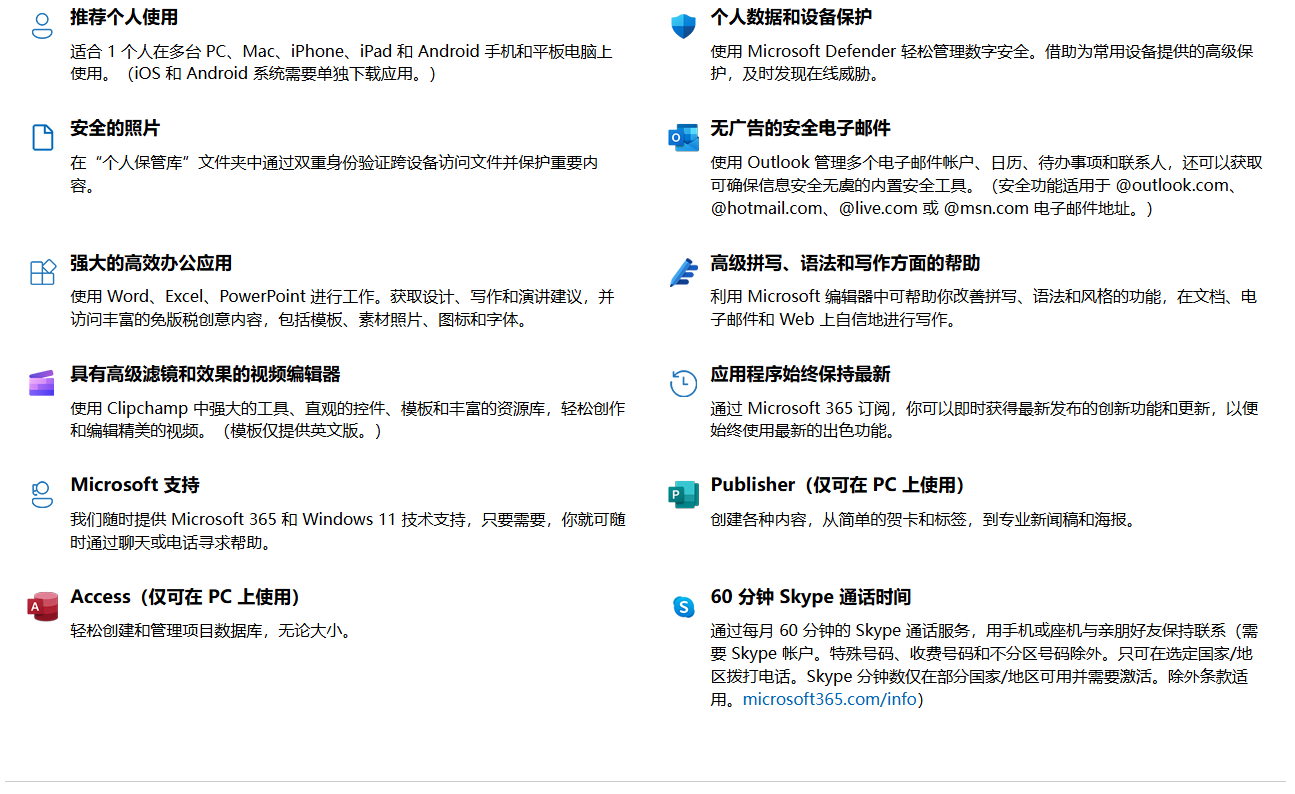Viewport: 1295px width, 794px height.
Task: Click the Microsoft Defender shield icon
Action: point(683,26)
